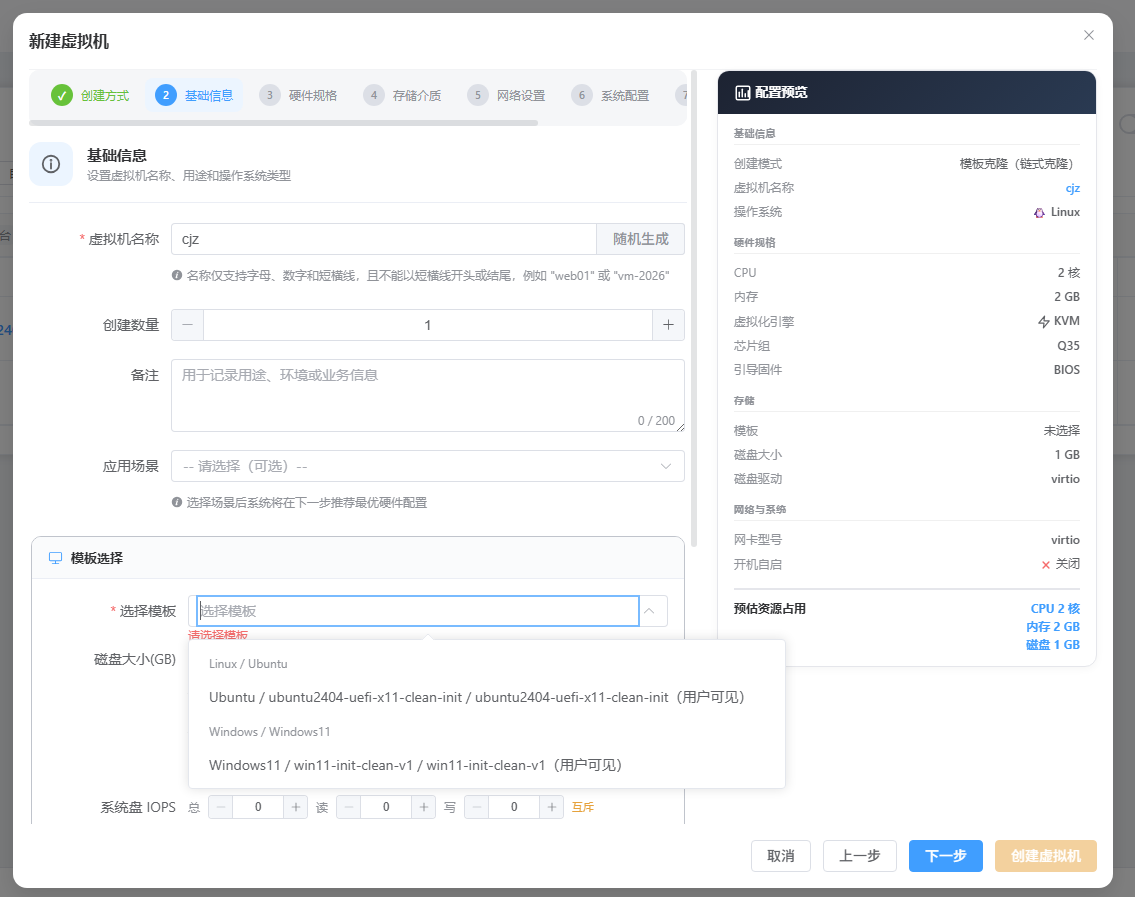Click the KVM lightning icon in 配置预览
Image resolution: width=1135 pixels, height=897 pixels.
click(x=1044, y=321)
